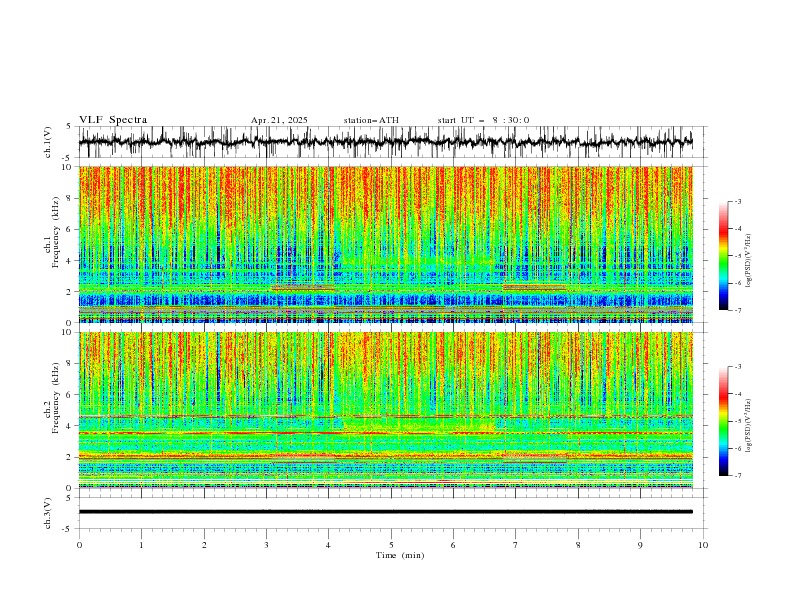Click the 'start UT = 8:30:0' label
Screen dimensions: 792x612
[483, 120]
